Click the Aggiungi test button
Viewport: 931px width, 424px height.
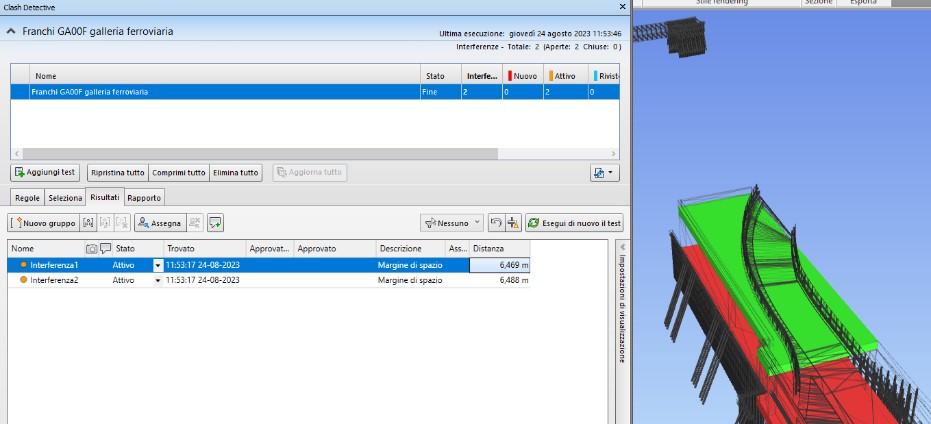click(45, 172)
